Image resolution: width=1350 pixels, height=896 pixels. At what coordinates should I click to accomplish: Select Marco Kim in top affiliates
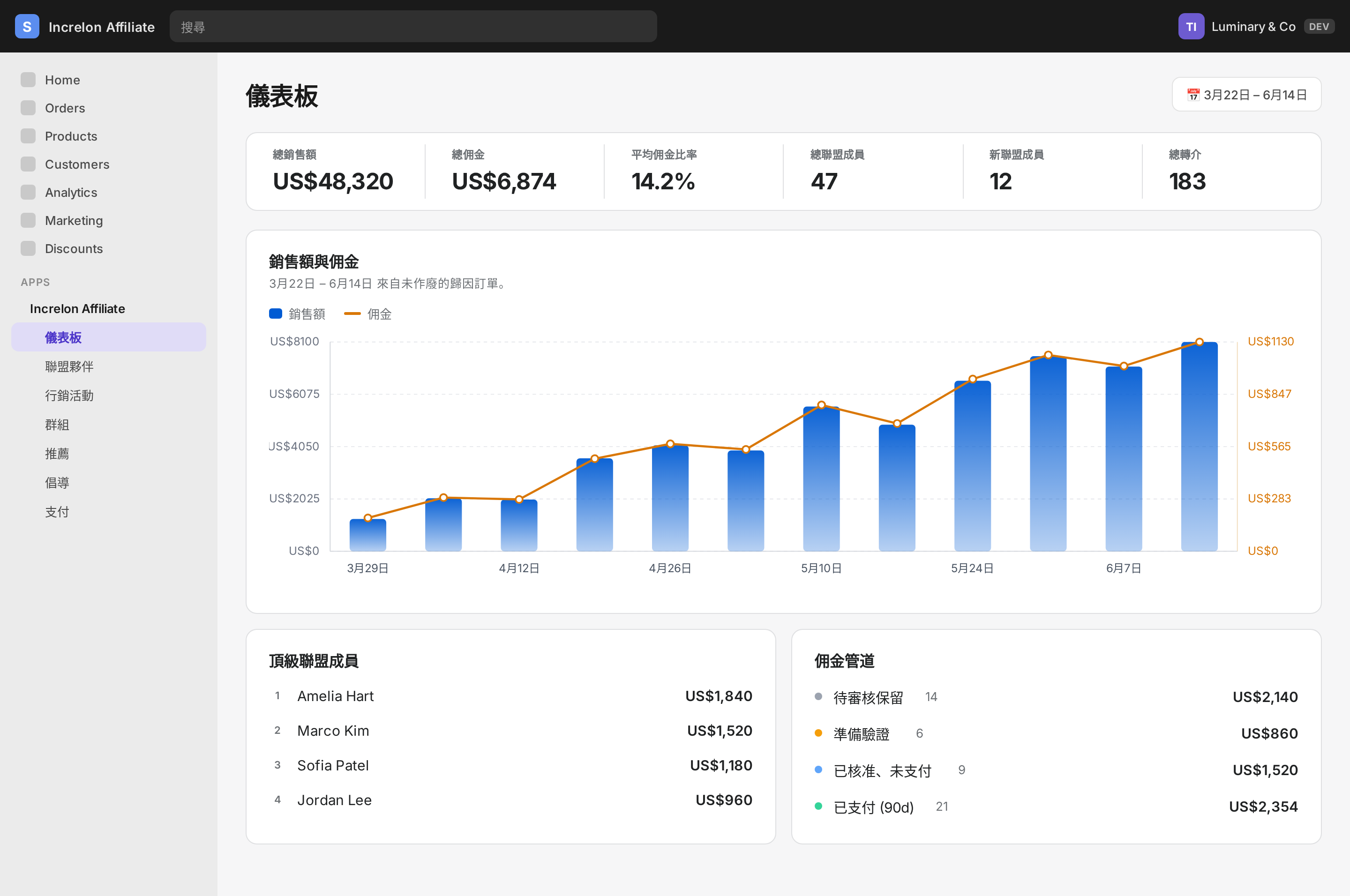pyautogui.click(x=510, y=731)
